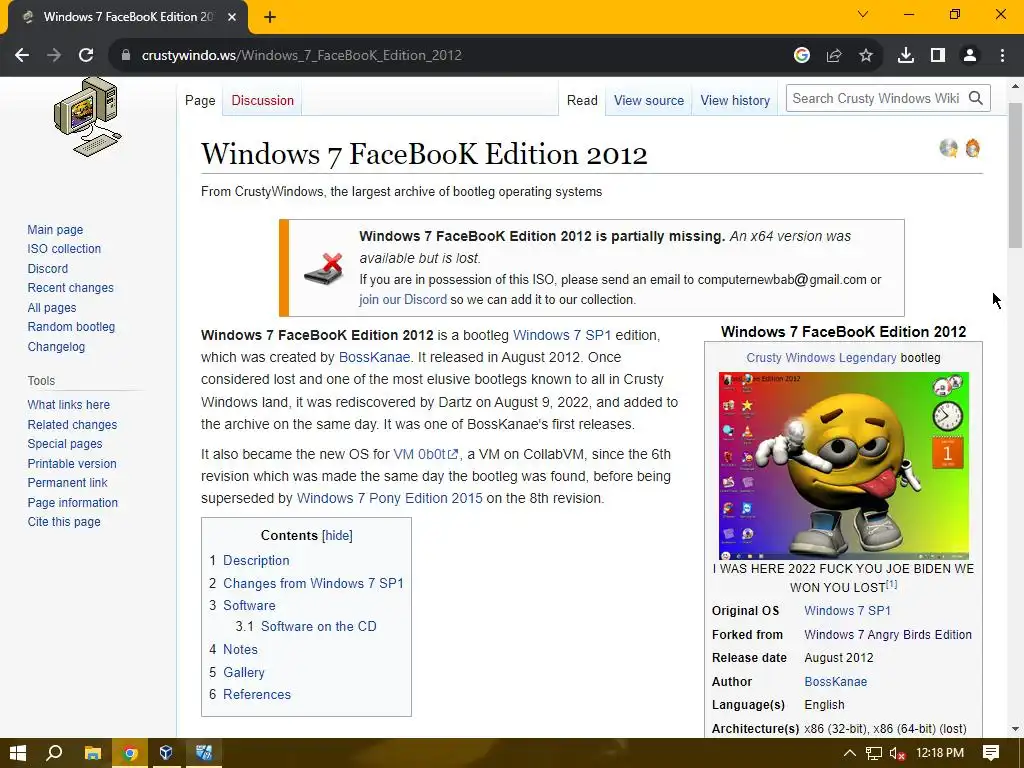Jump to Changes from Windows 7 SP1 section
The height and width of the screenshot is (768, 1024).
[313, 583]
